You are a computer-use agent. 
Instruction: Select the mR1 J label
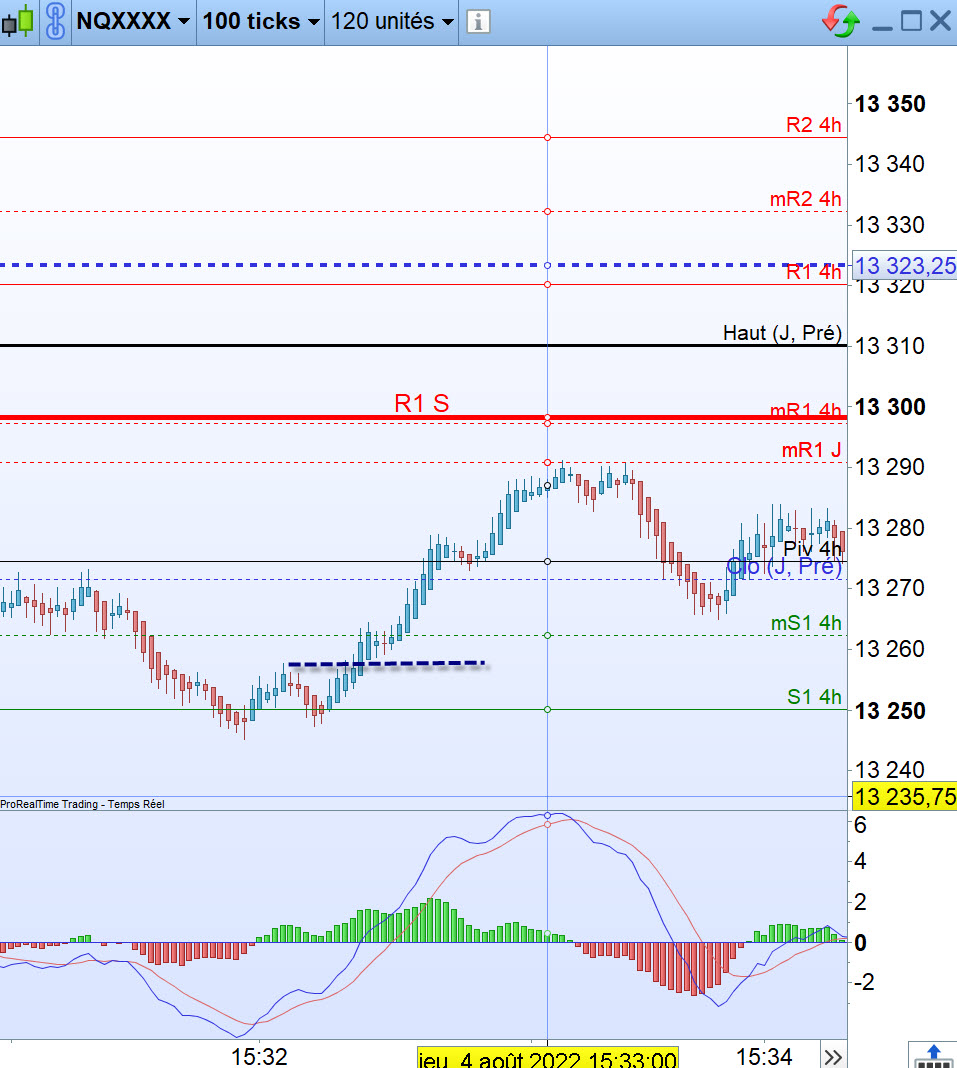point(811,450)
